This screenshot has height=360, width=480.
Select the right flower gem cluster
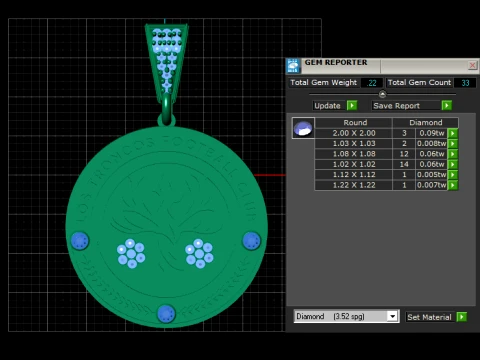coord(199,254)
